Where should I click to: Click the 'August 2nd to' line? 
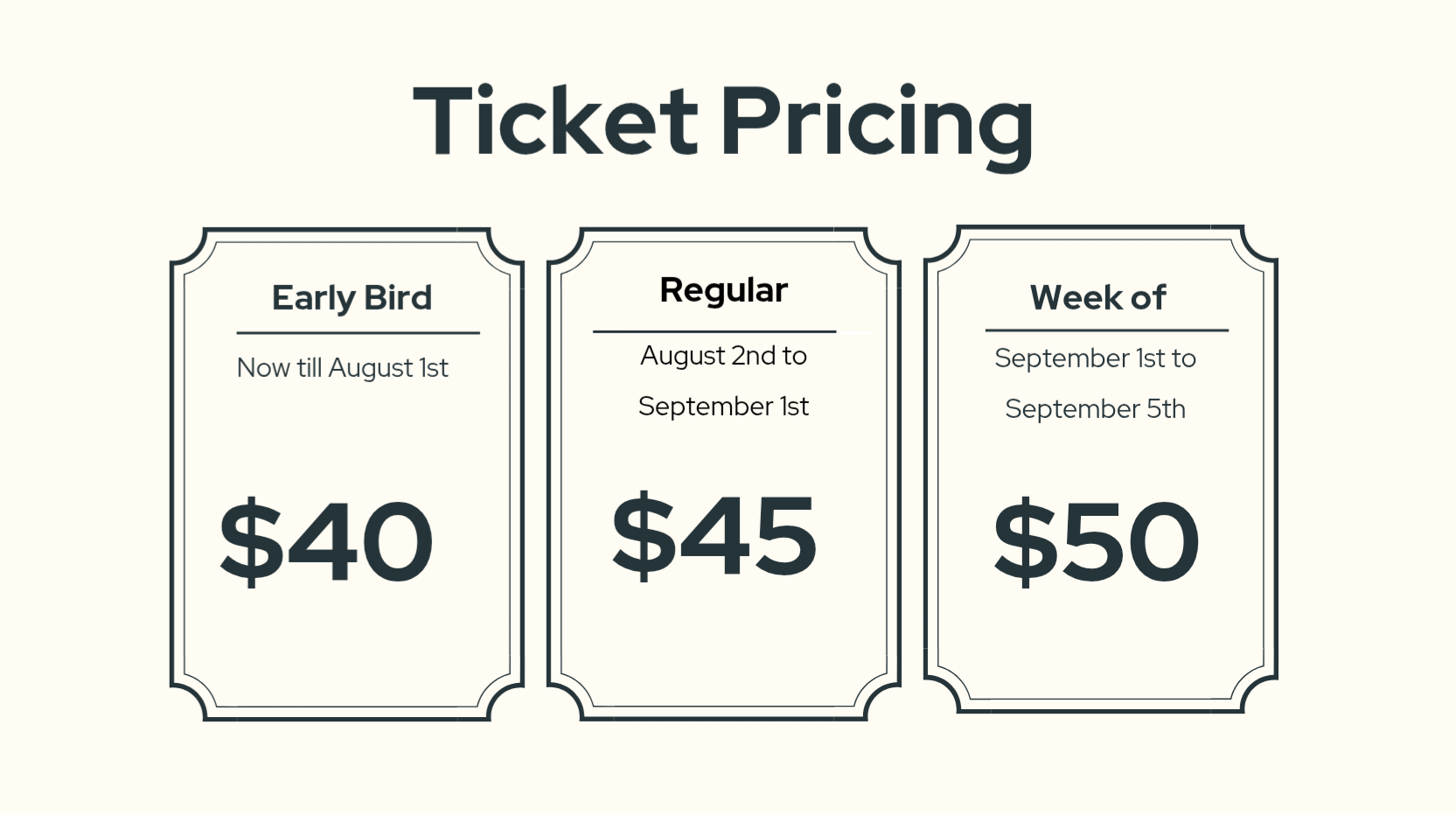723,356
